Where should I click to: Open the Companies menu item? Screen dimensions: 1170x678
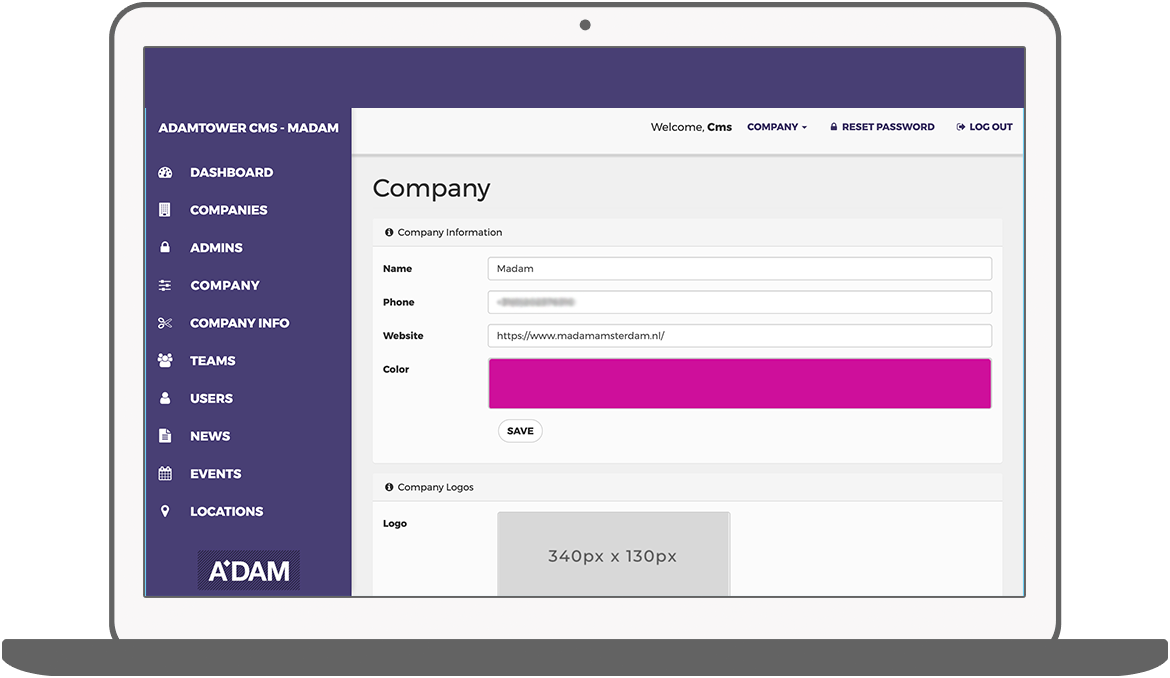tap(228, 210)
